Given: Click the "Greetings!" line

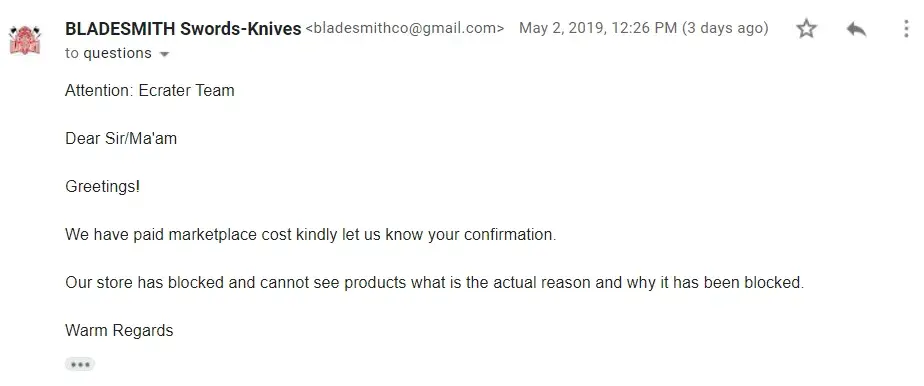Looking at the screenshot, I should (x=103, y=187).
